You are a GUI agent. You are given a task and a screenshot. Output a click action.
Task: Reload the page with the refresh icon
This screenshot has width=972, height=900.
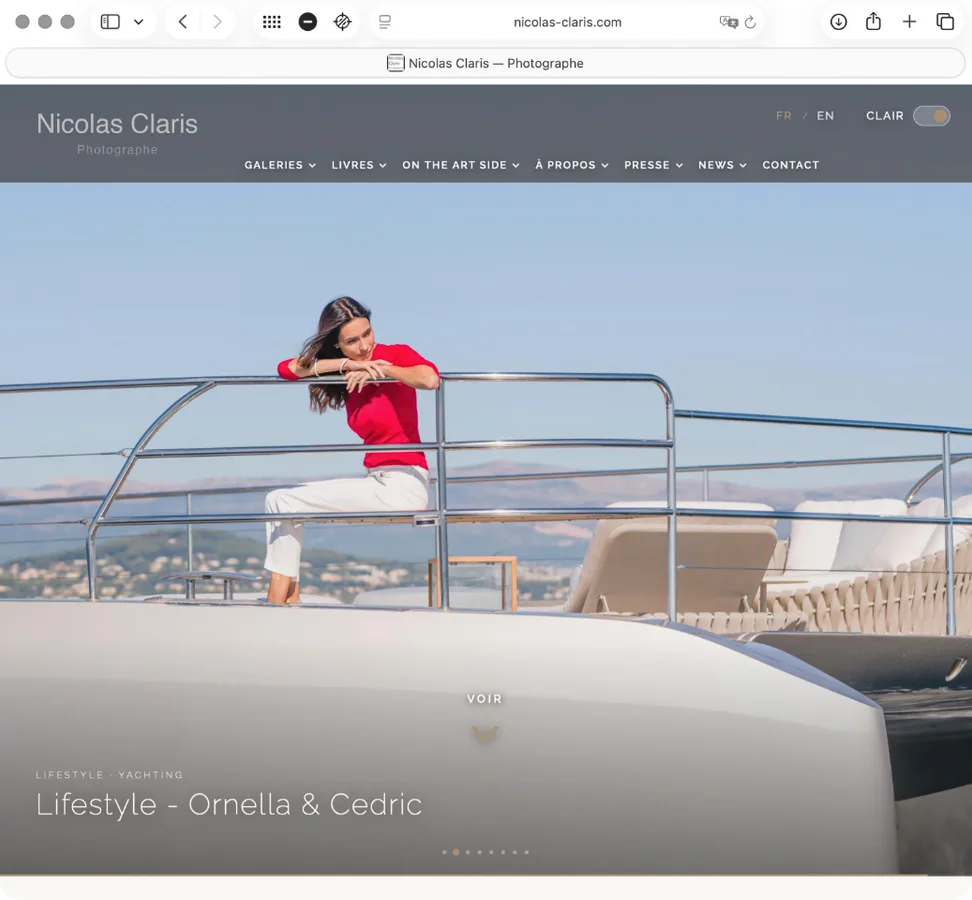point(750,22)
